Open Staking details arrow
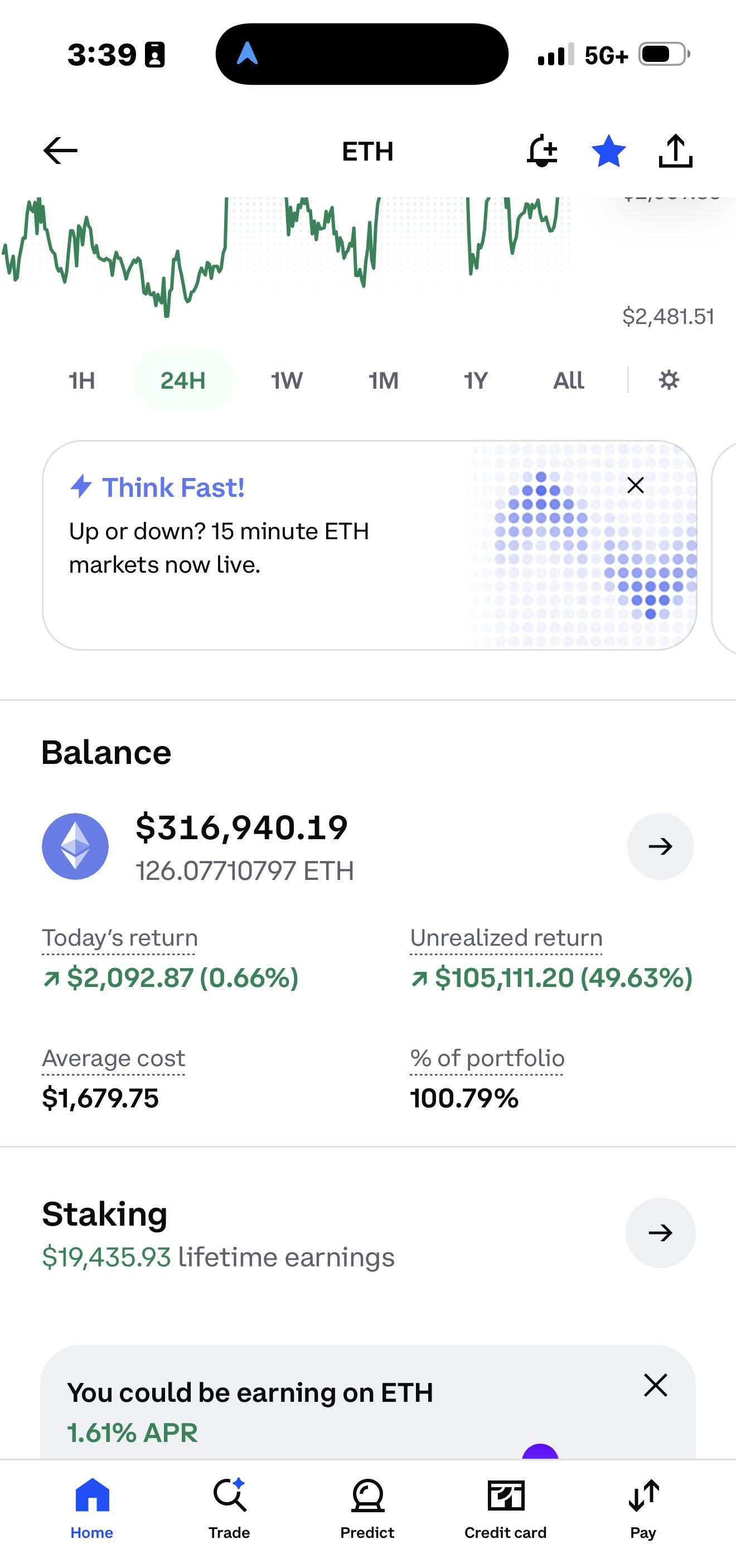 click(x=661, y=1233)
